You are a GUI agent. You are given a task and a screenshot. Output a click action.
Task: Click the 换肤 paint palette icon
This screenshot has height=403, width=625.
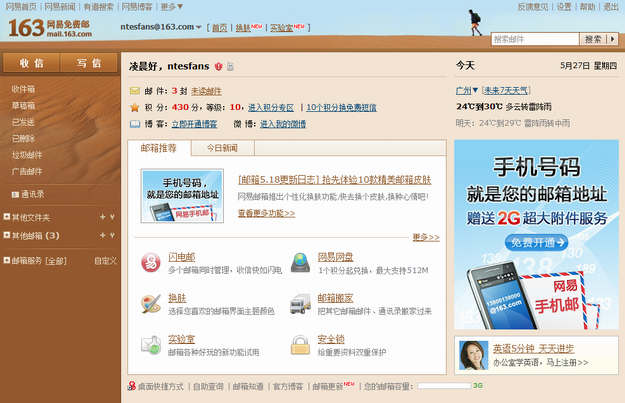151,304
